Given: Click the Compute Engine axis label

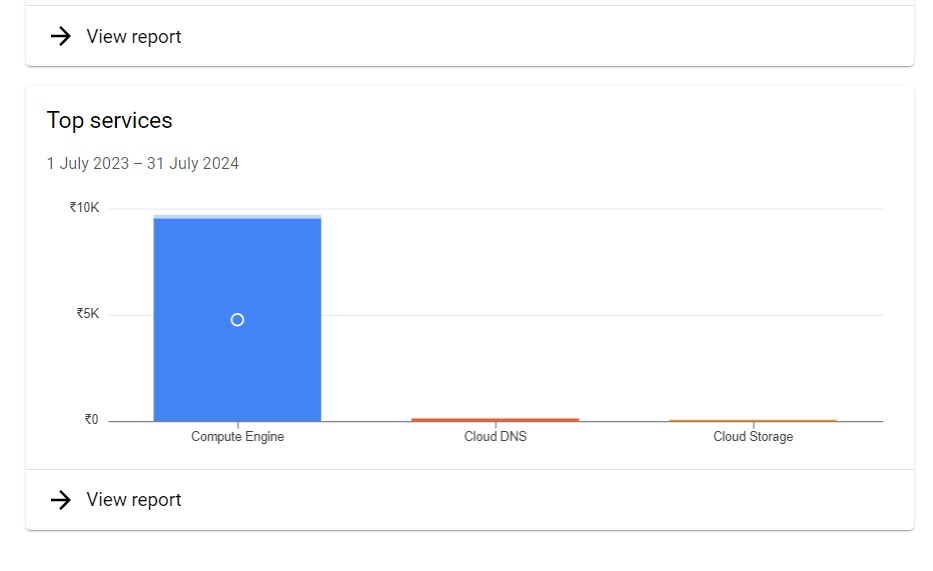Looking at the screenshot, I should 237,437.
